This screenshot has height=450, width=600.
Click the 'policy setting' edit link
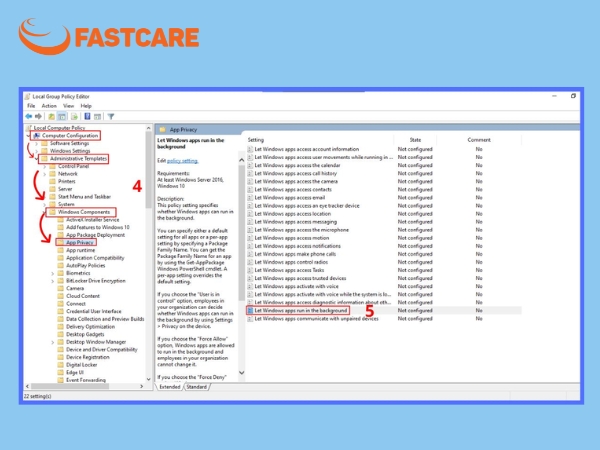pos(183,161)
